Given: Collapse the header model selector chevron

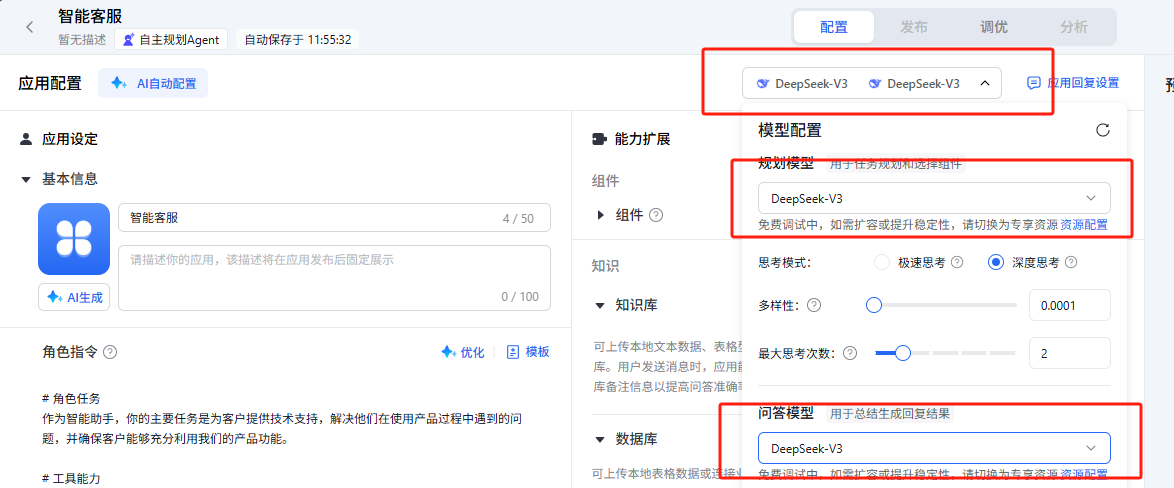Looking at the screenshot, I should click(985, 84).
